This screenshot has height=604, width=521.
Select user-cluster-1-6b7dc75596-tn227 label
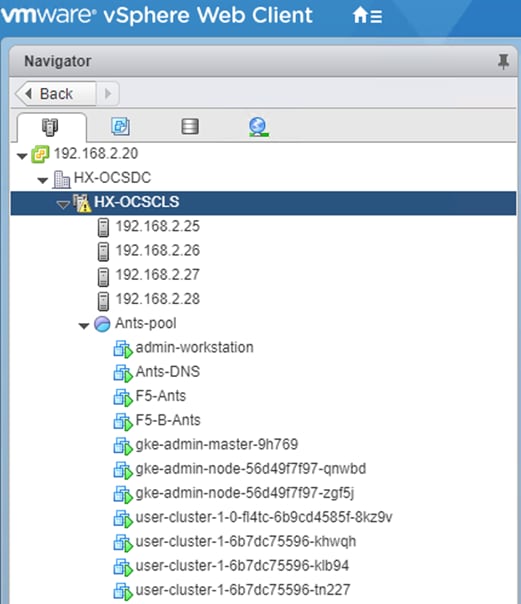[243, 591]
